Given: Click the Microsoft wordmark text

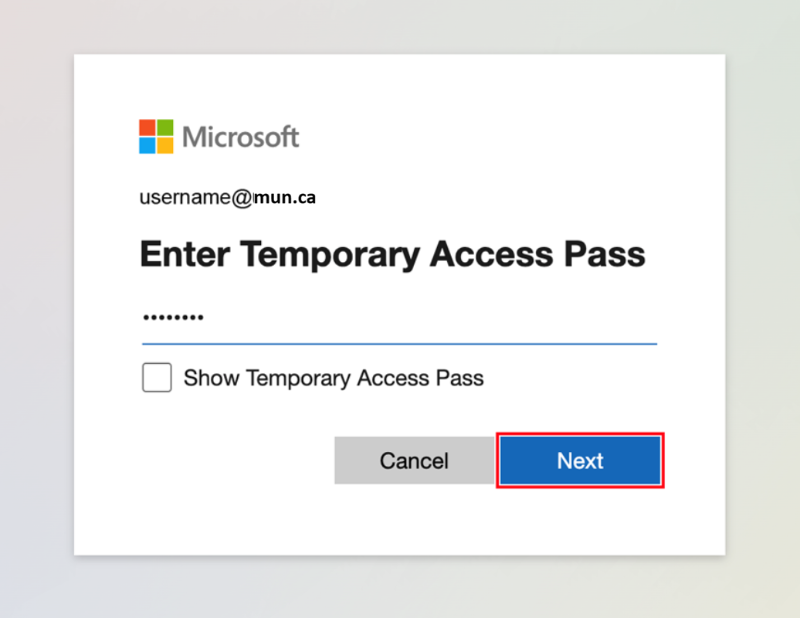Looking at the screenshot, I should coord(240,137).
